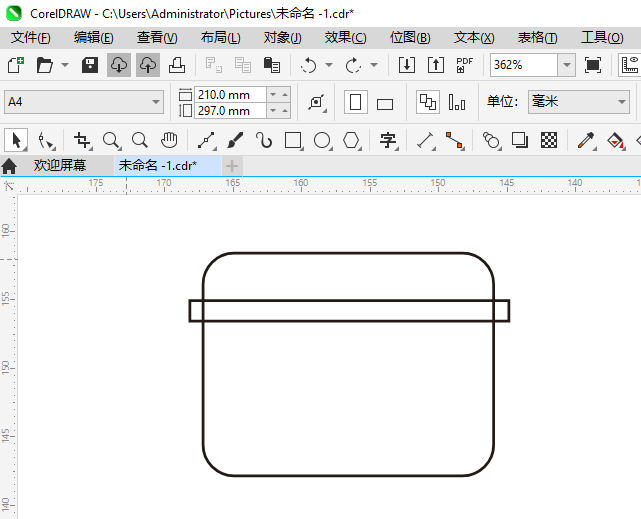641x519 pixels.
Task: Toggle full-screen preview icon
Action: coord(593,65)
